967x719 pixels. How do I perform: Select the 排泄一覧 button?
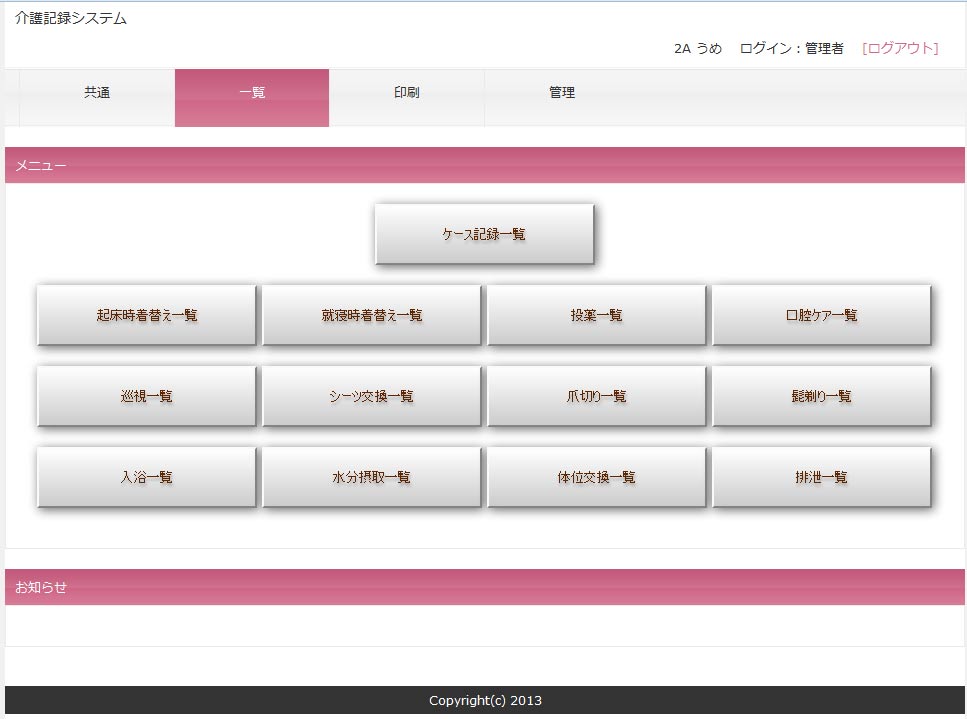click(822, 477)
